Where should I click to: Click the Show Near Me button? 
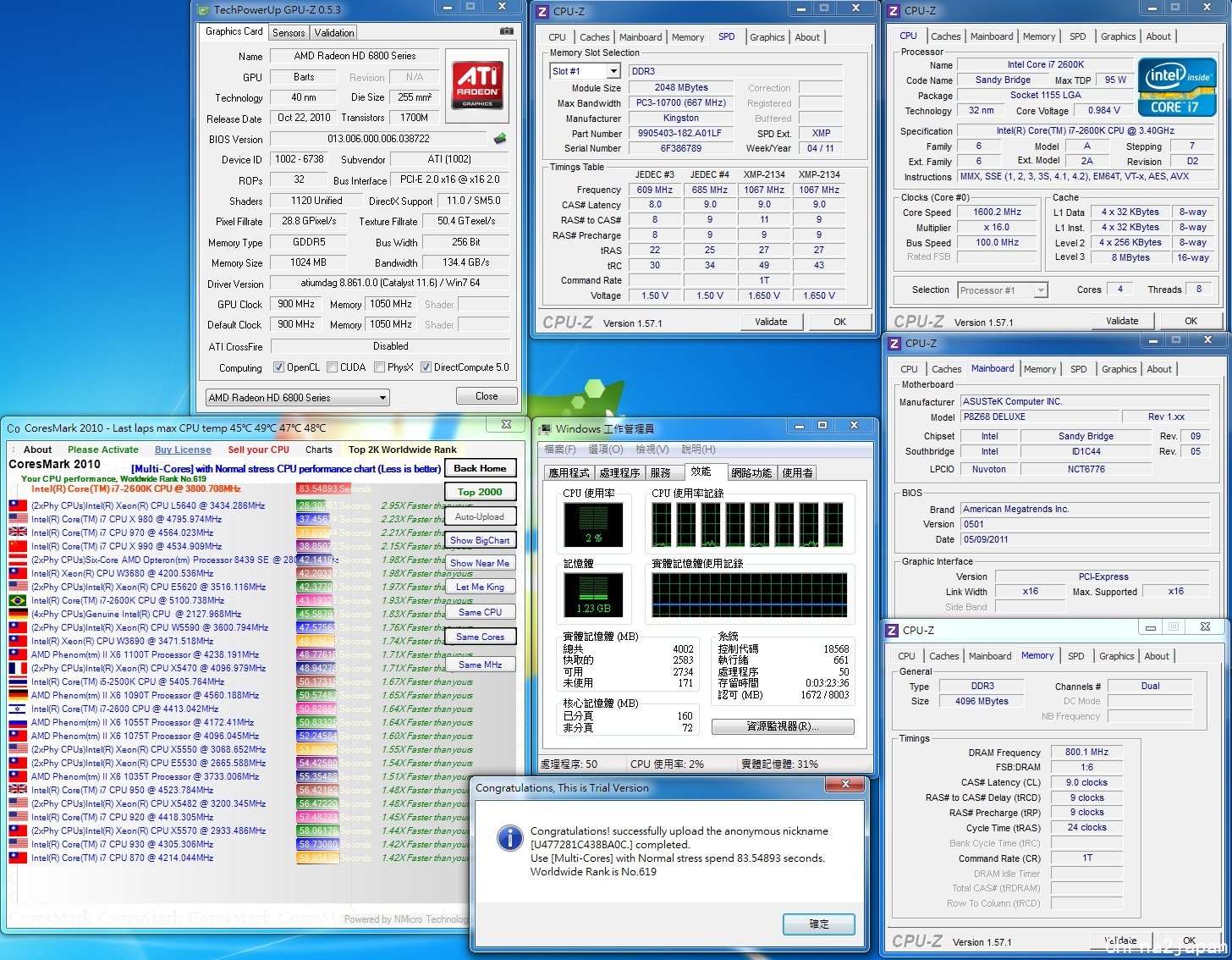pos(480,563)
